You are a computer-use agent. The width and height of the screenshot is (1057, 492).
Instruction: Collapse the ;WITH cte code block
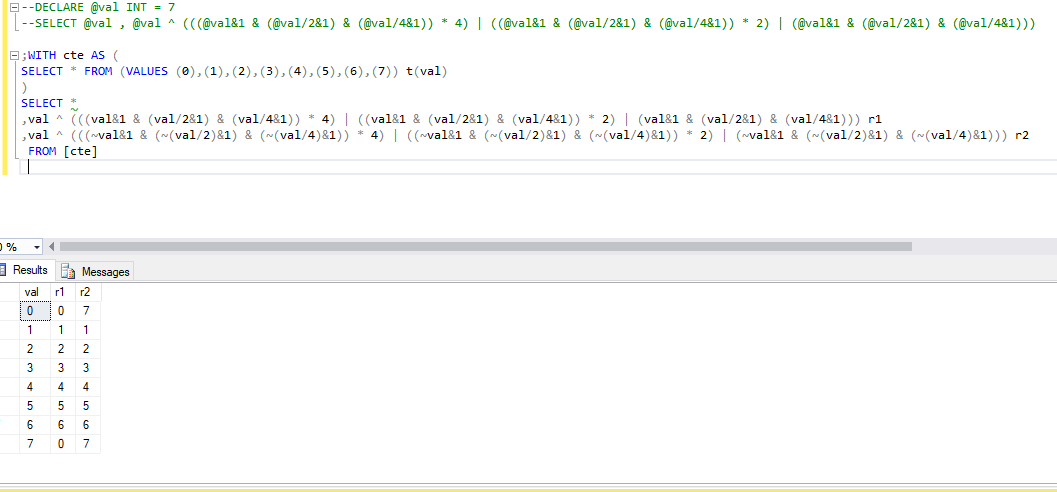click(12, 56)
